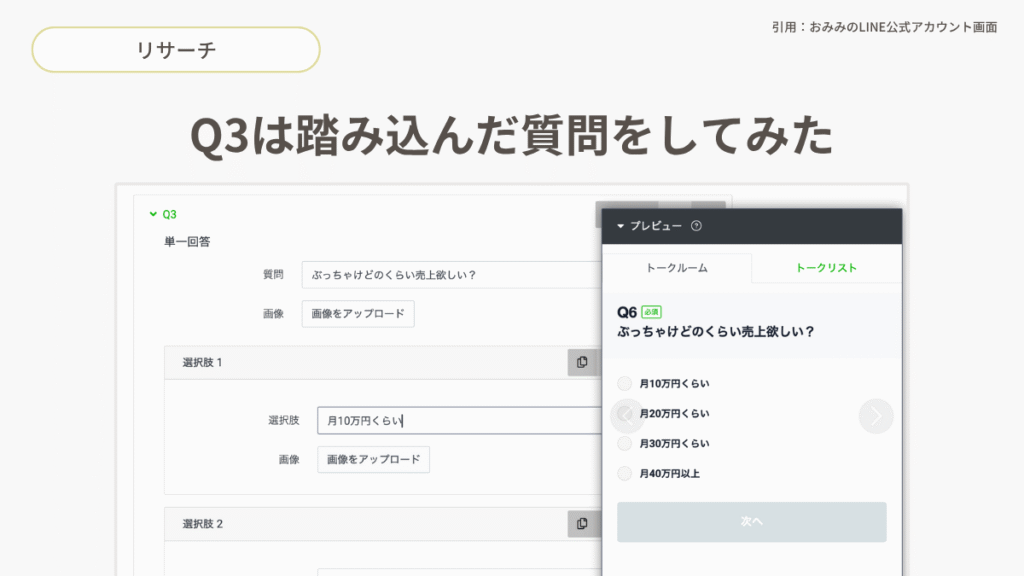Collapse the Q3 question section
Screen dimensions: 1024x576
pos(153,214)
